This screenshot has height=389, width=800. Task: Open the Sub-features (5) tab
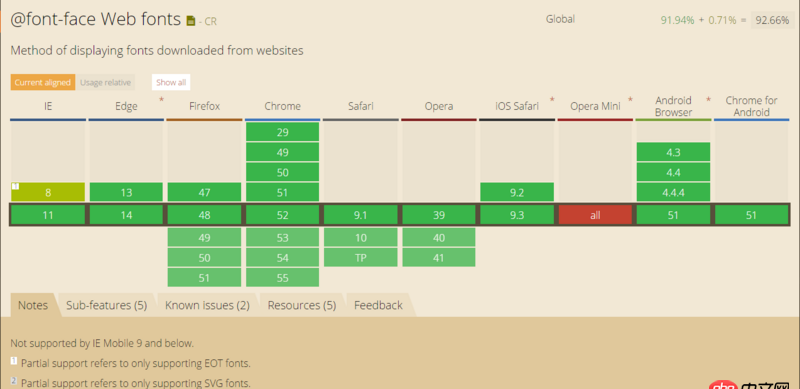pos(107,305)
